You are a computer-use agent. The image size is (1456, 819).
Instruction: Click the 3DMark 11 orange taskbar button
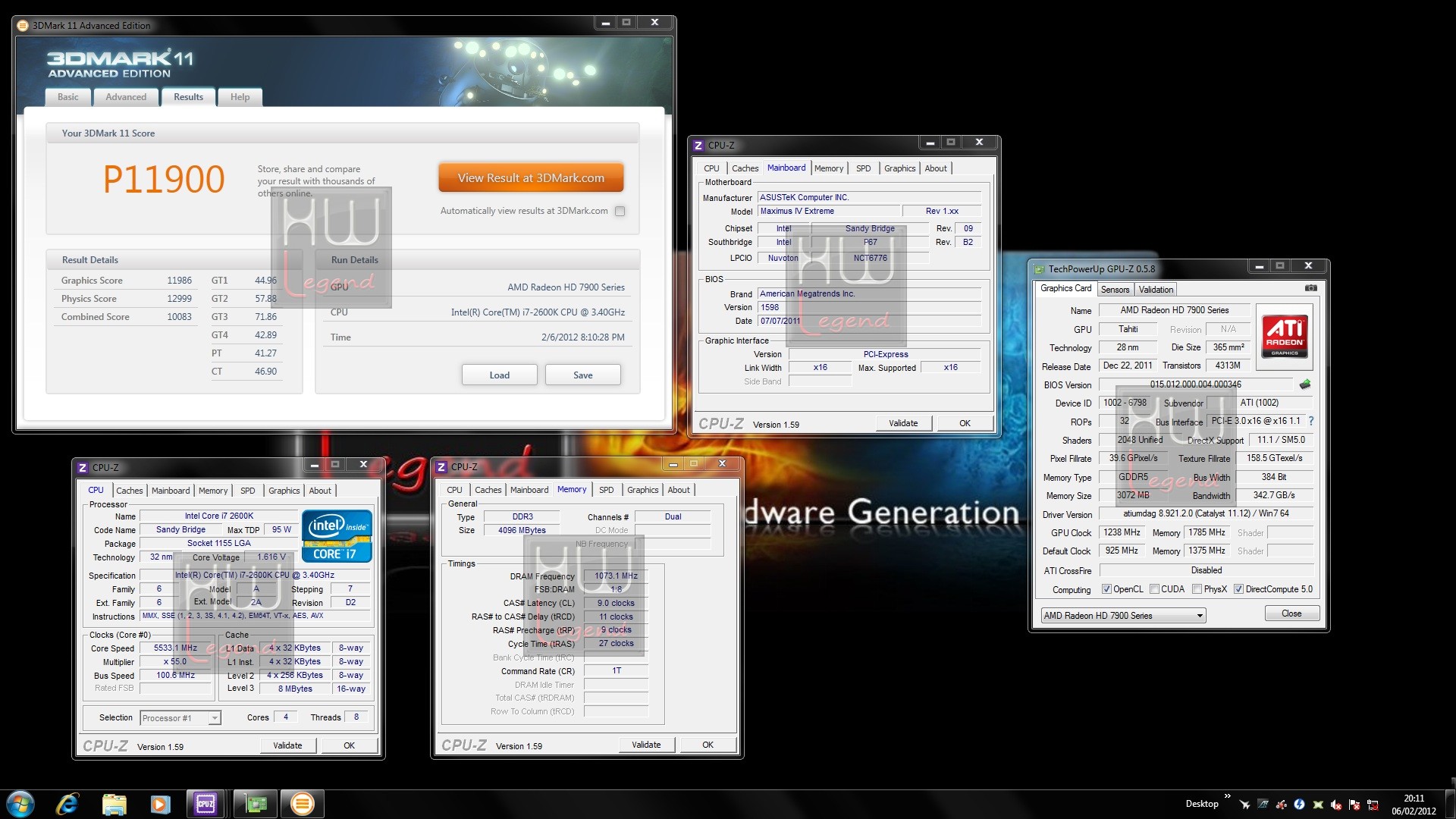click(x=302, y=804)
